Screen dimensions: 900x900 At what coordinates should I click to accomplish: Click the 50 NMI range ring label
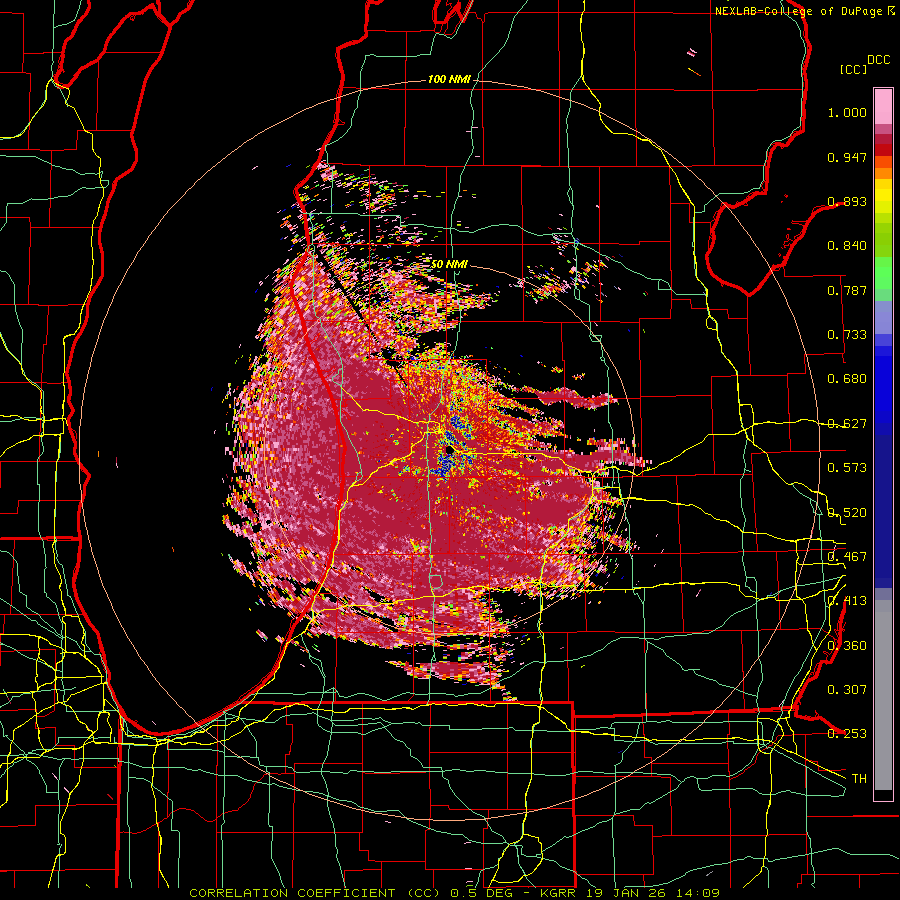coord(449,264)
